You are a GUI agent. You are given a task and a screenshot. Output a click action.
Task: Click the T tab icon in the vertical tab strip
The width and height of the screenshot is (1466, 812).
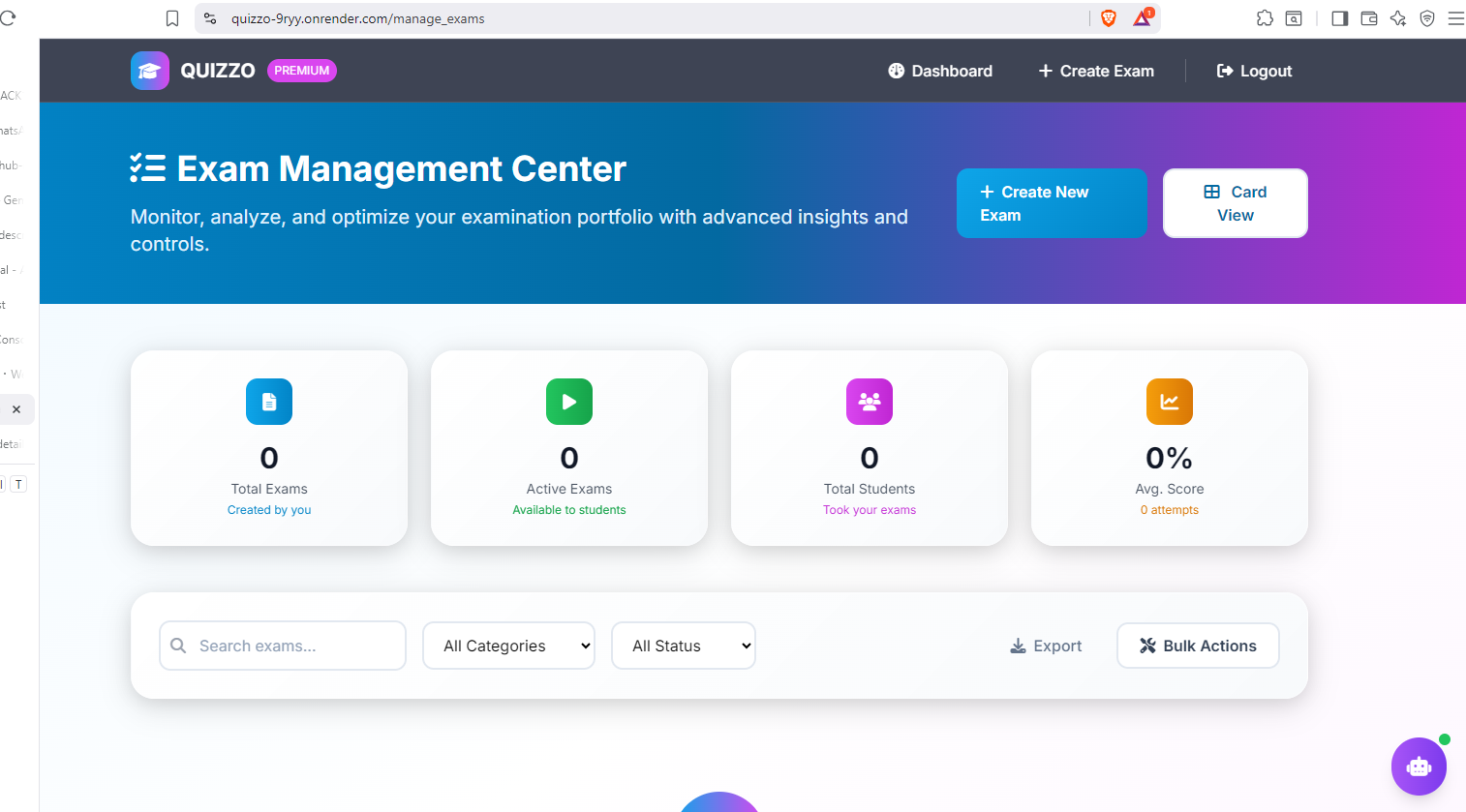[x=18, y=484]
